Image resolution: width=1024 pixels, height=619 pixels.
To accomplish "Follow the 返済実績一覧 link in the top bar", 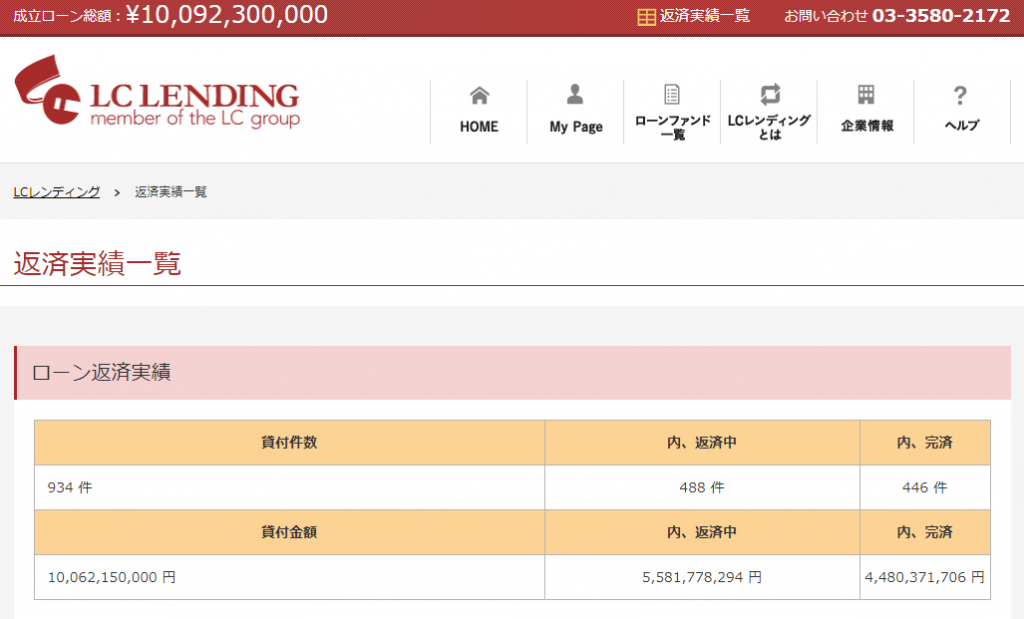I will coord(704,17).
